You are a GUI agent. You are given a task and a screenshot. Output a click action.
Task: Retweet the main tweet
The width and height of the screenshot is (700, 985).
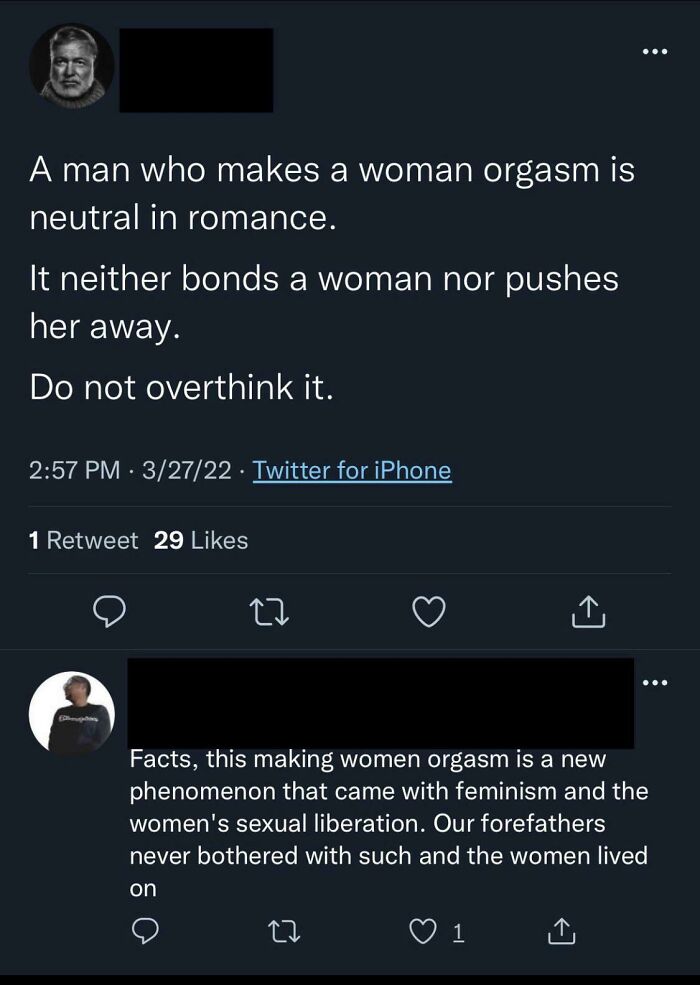[268, 613]
